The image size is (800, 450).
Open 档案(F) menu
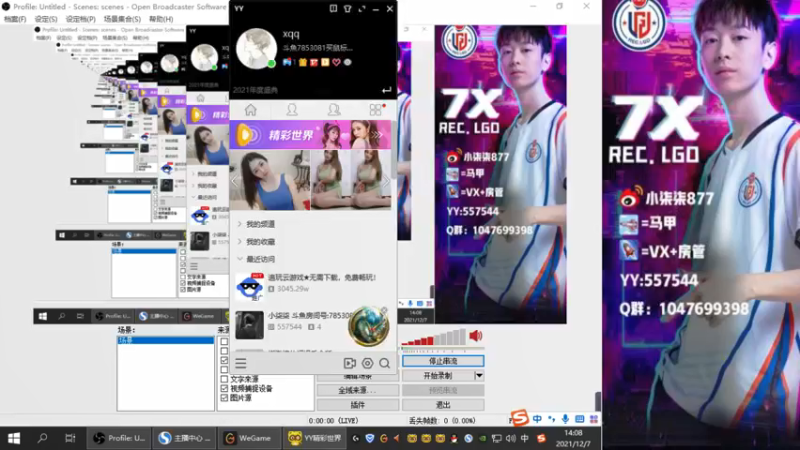pos(15,19)
